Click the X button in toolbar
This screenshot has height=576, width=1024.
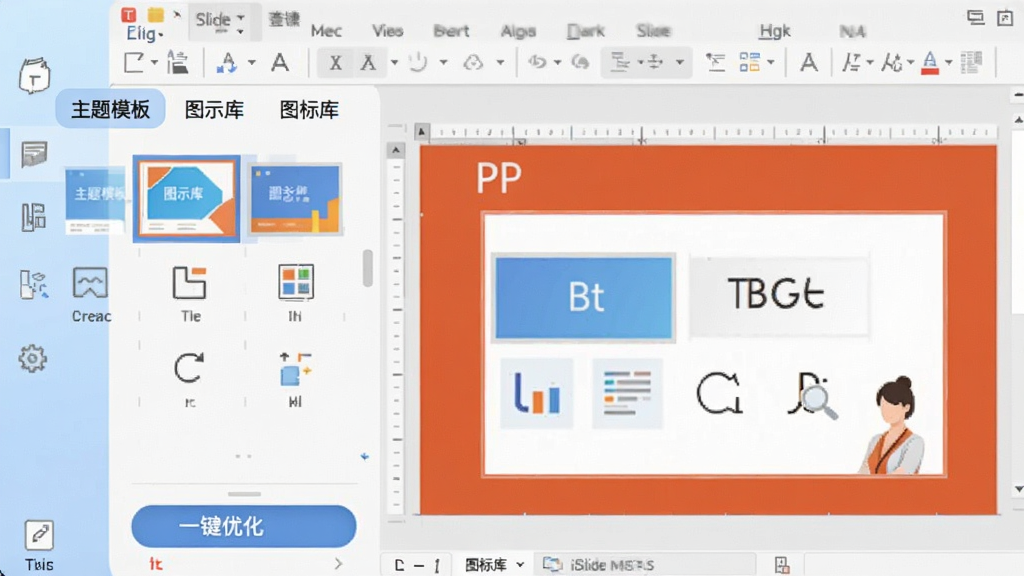point(335,63)
